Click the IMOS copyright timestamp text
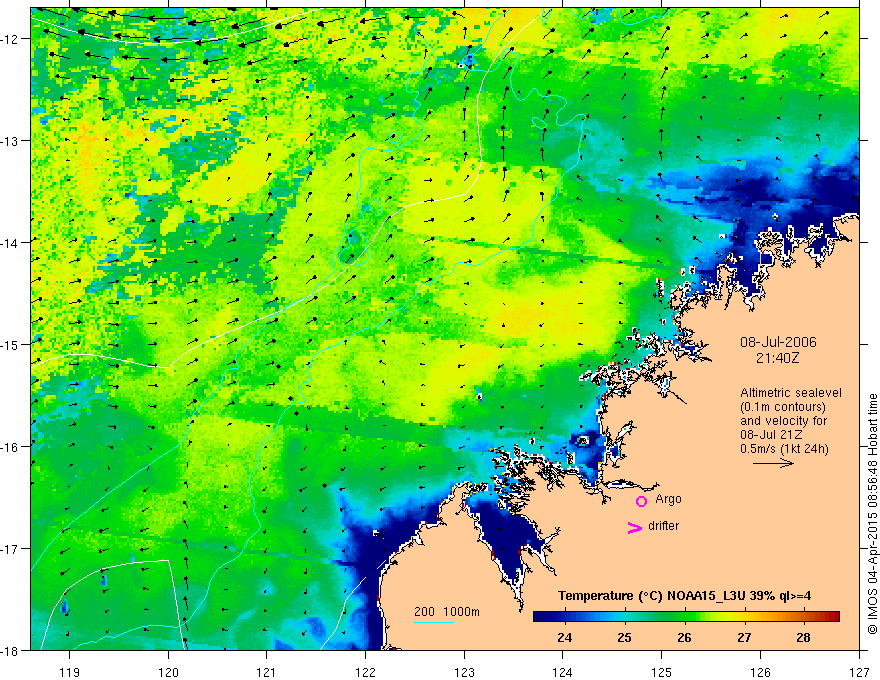This screenshot has height=680, width=880. coord(873,514)
